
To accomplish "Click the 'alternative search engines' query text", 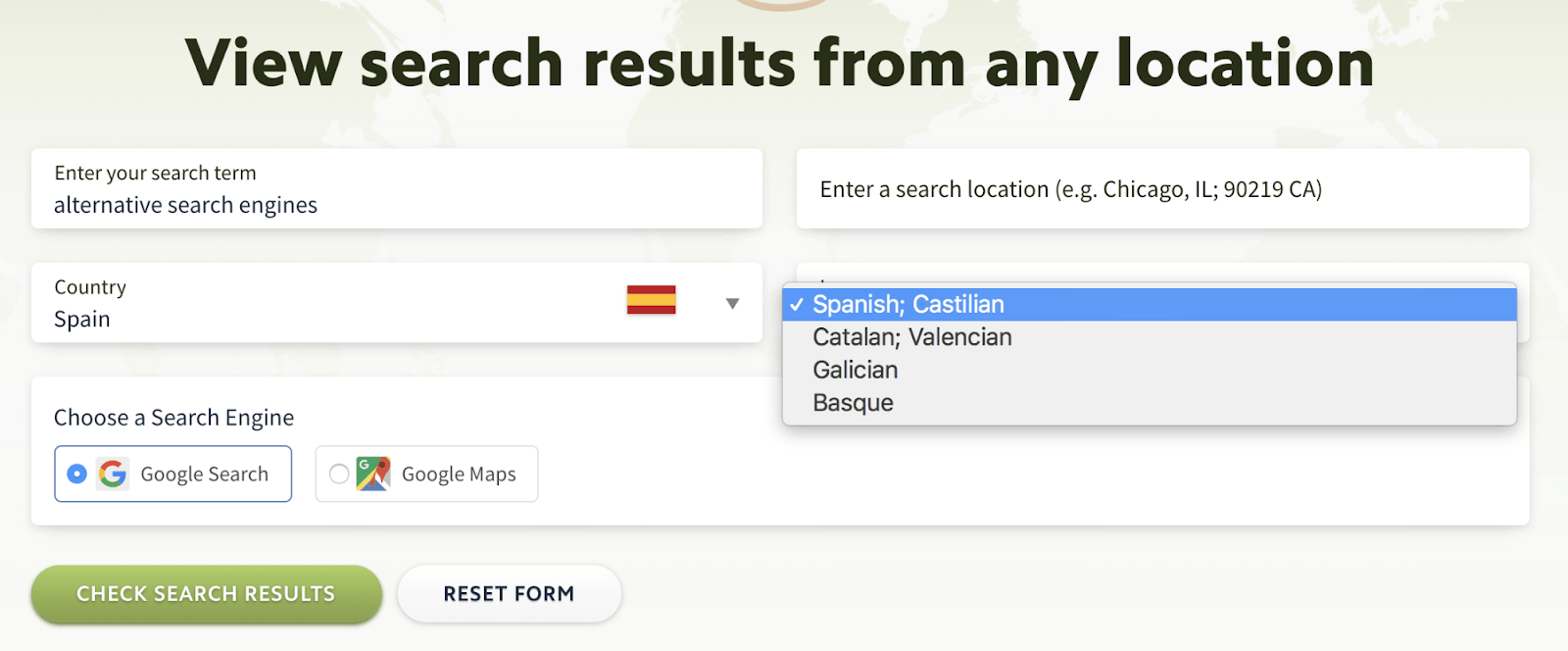I will click(184, 205).
